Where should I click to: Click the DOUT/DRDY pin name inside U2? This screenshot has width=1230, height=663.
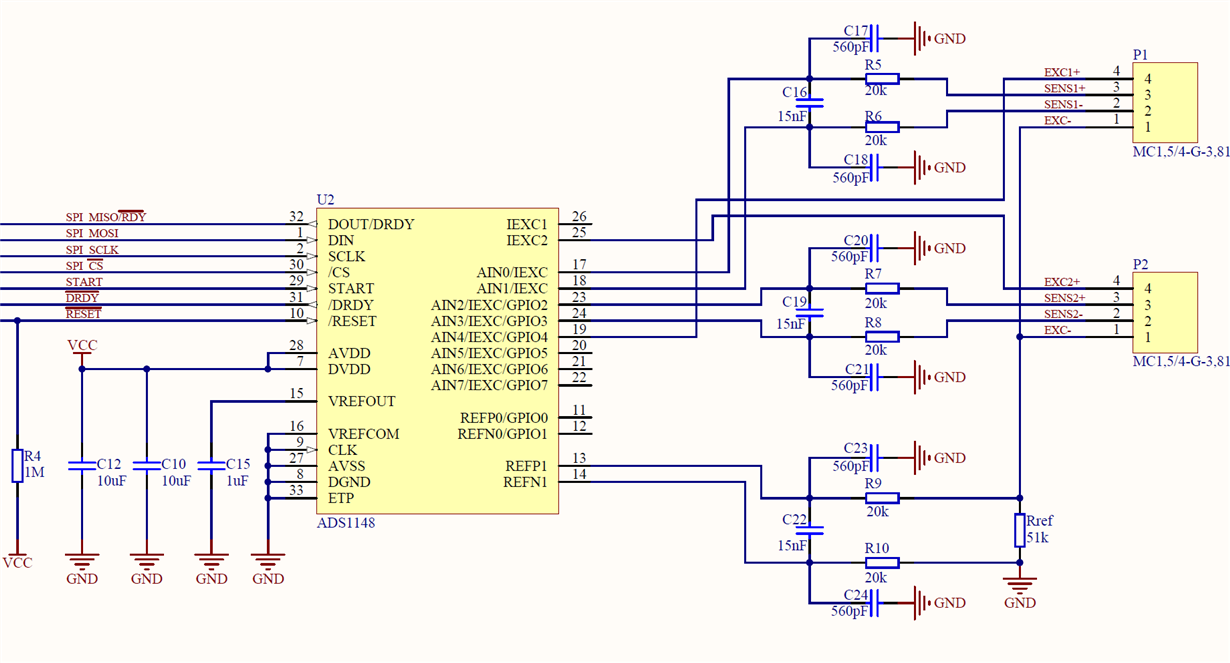tap(371, 224)
